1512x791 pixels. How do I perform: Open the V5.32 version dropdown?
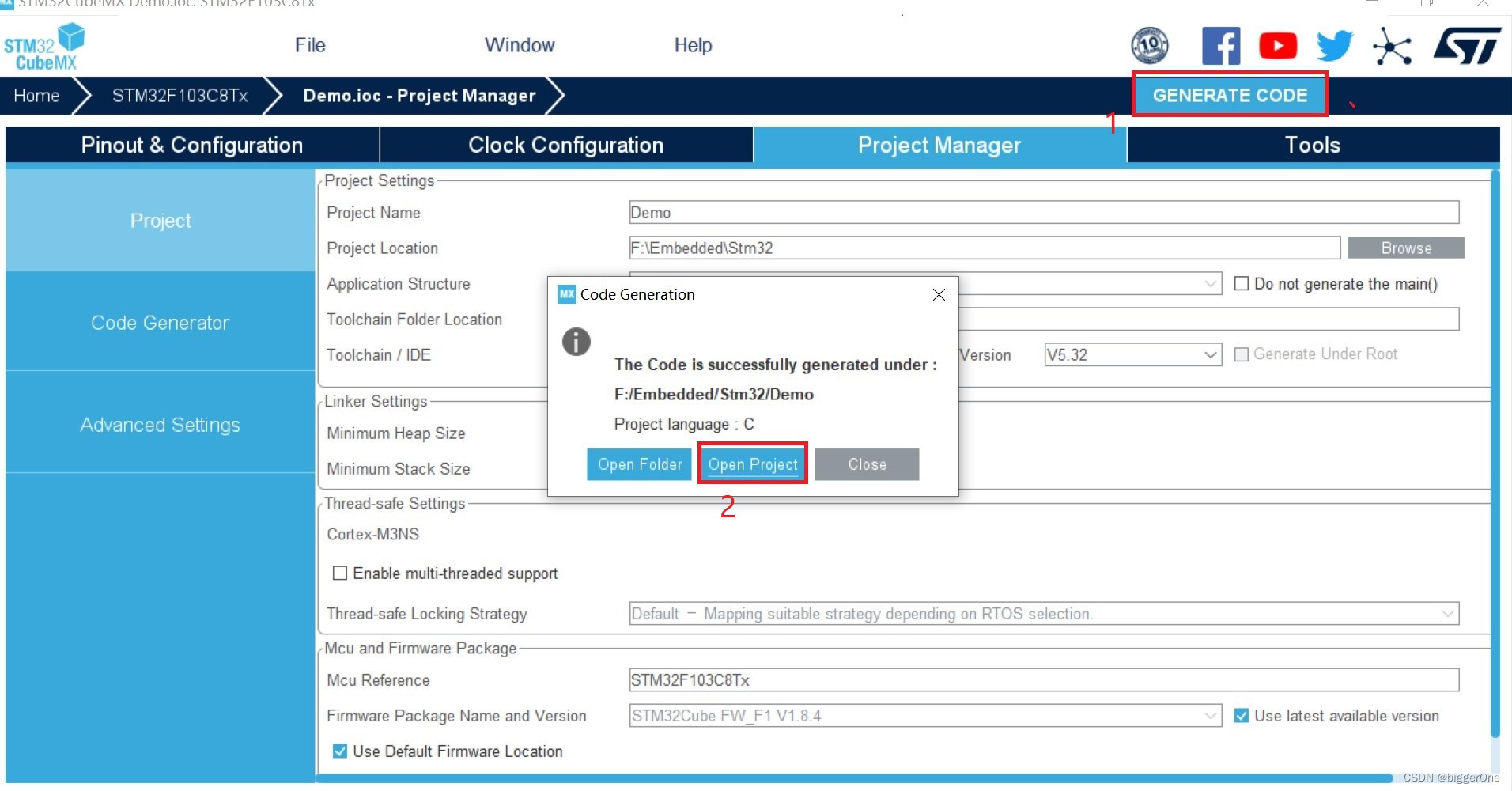(x=1132, y=354)
